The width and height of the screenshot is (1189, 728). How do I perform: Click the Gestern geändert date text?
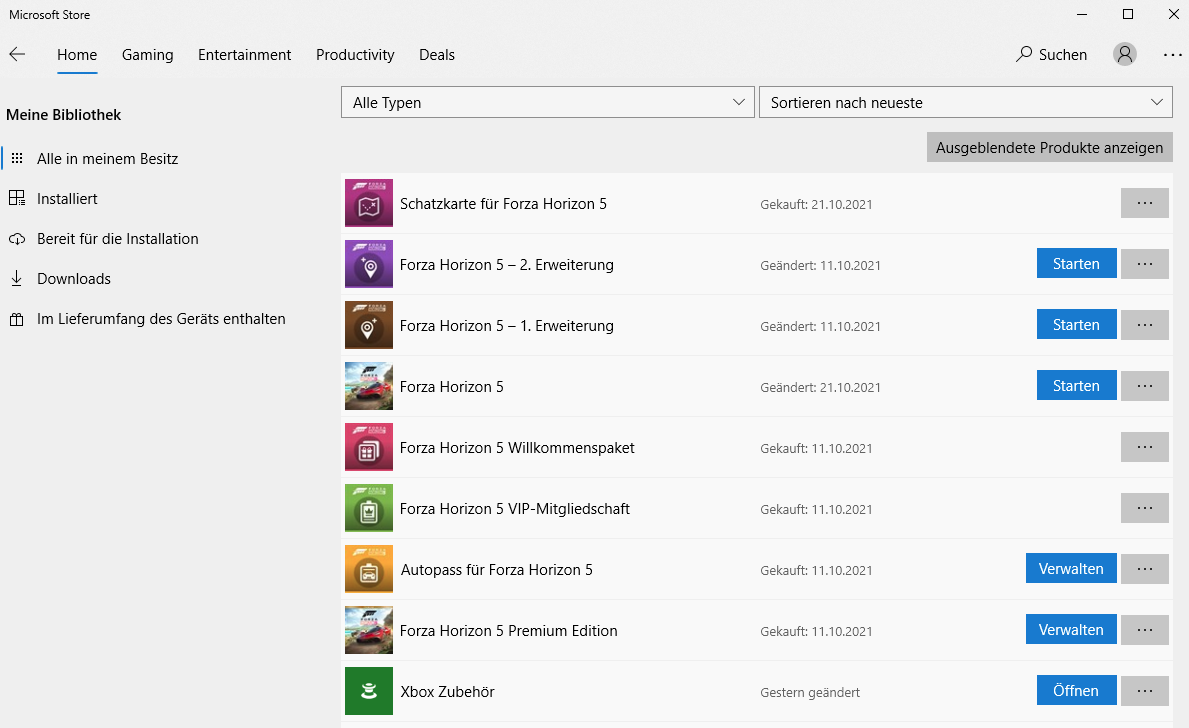(x=810, y=692)
